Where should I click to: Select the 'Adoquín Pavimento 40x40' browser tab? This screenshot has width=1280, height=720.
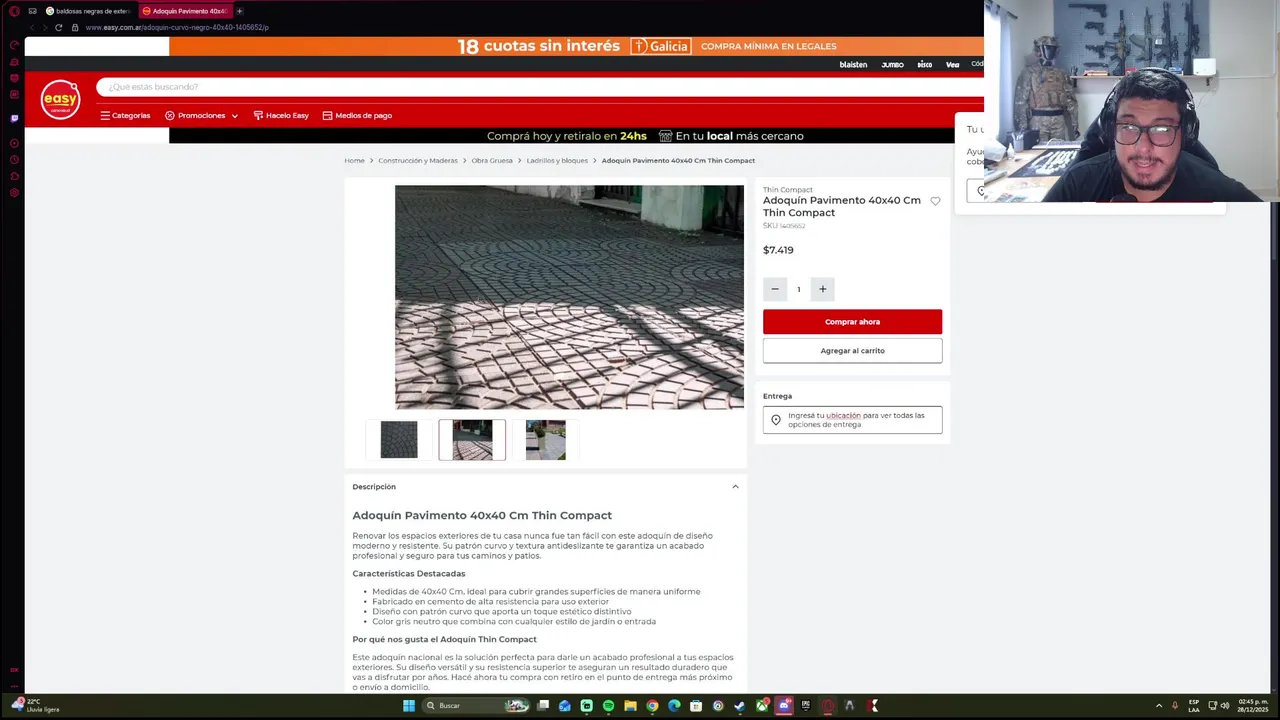[187, 11]
